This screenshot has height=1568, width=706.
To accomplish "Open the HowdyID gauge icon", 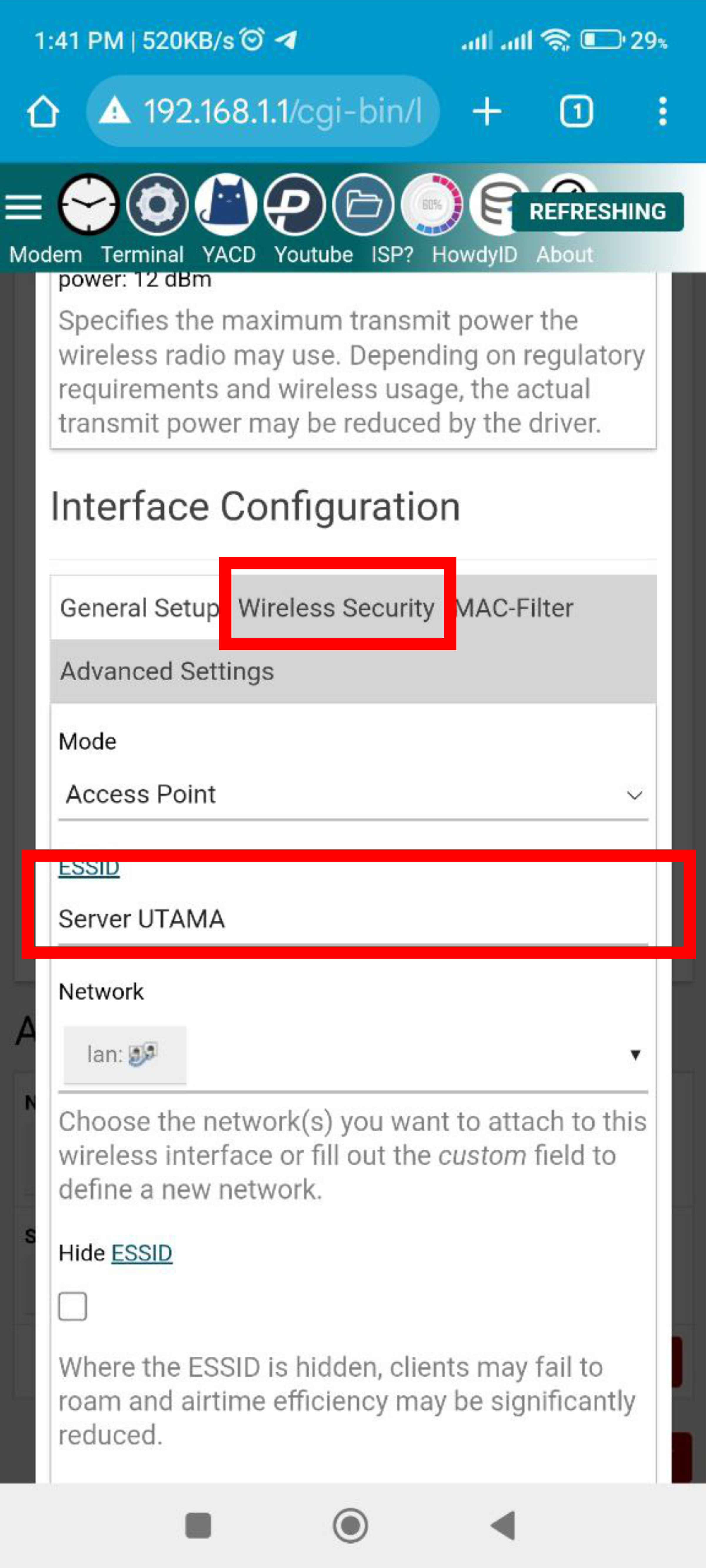I will pos(432,205).
